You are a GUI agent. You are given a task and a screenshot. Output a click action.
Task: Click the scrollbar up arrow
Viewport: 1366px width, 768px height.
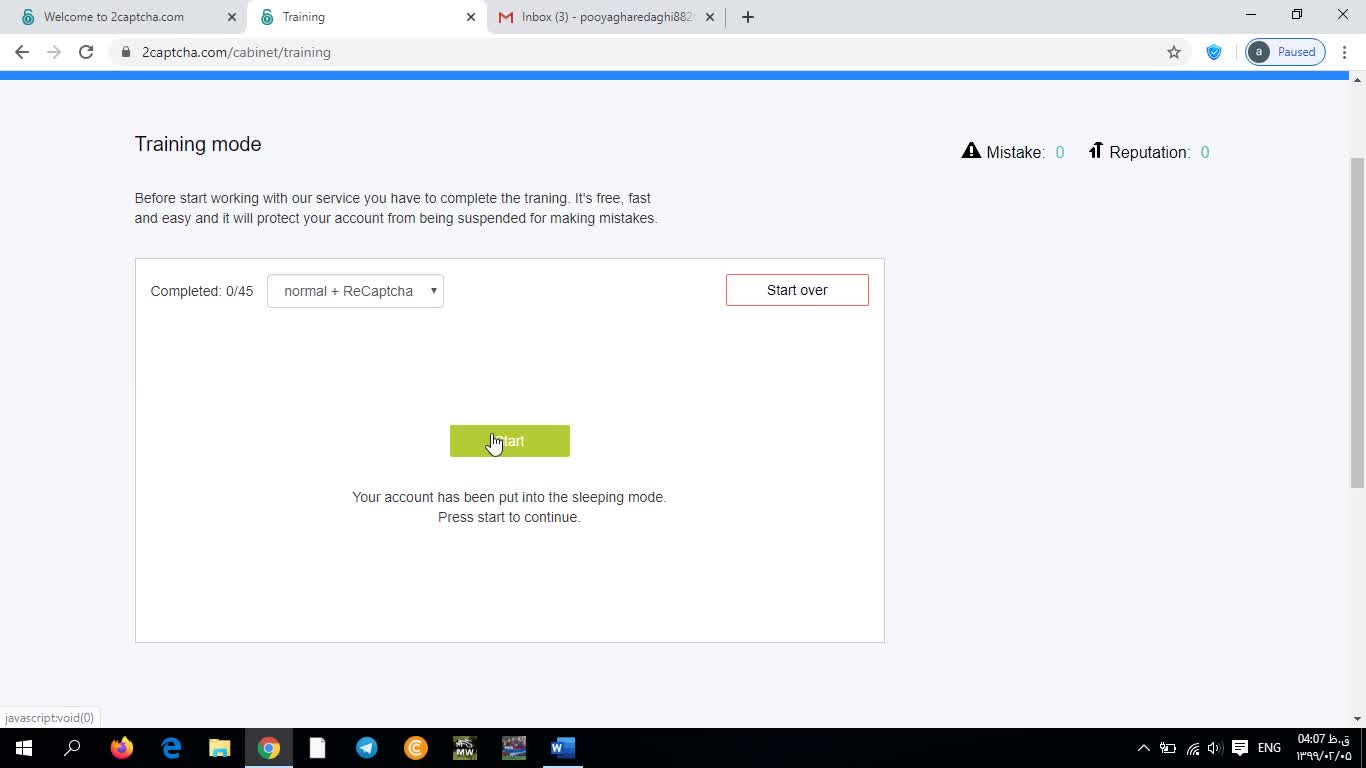point(1357,79)
